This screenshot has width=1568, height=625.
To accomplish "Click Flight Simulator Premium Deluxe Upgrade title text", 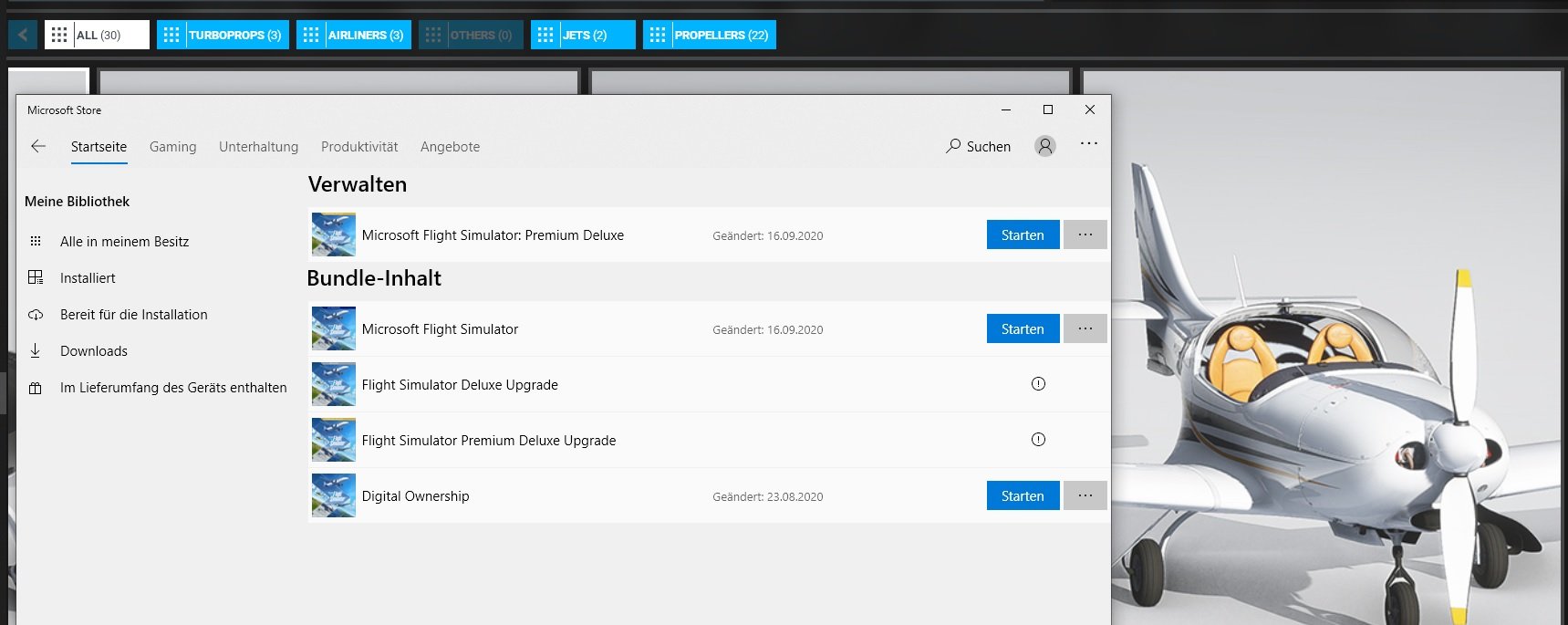I will [x=489, y=441].
